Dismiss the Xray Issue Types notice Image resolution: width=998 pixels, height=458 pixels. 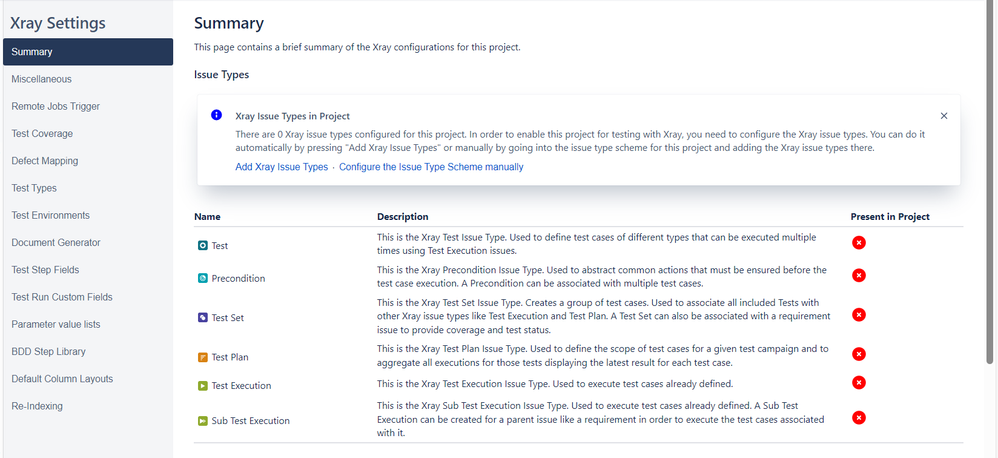[x=944, y=116]
